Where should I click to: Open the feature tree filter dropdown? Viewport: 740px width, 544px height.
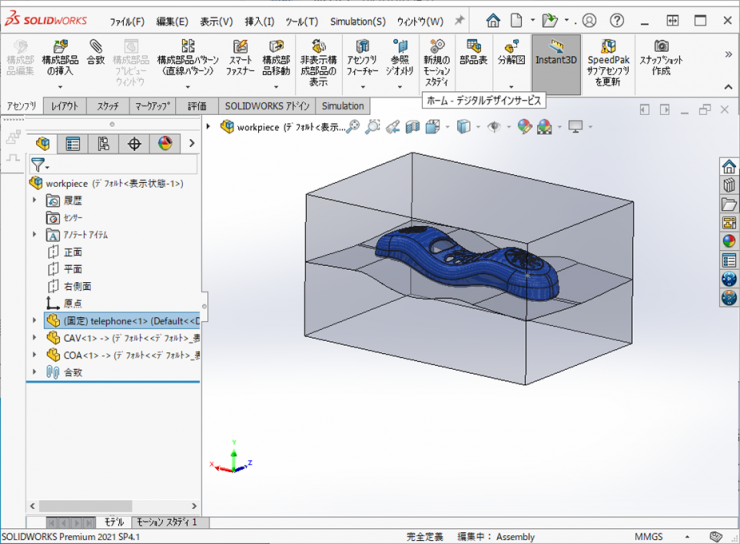(x=40, y=165)
